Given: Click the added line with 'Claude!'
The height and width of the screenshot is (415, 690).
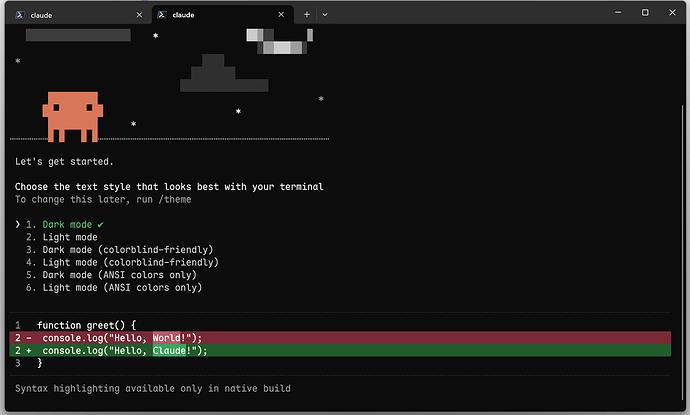Looking at the screenshot, I should (x=340, y=350).
